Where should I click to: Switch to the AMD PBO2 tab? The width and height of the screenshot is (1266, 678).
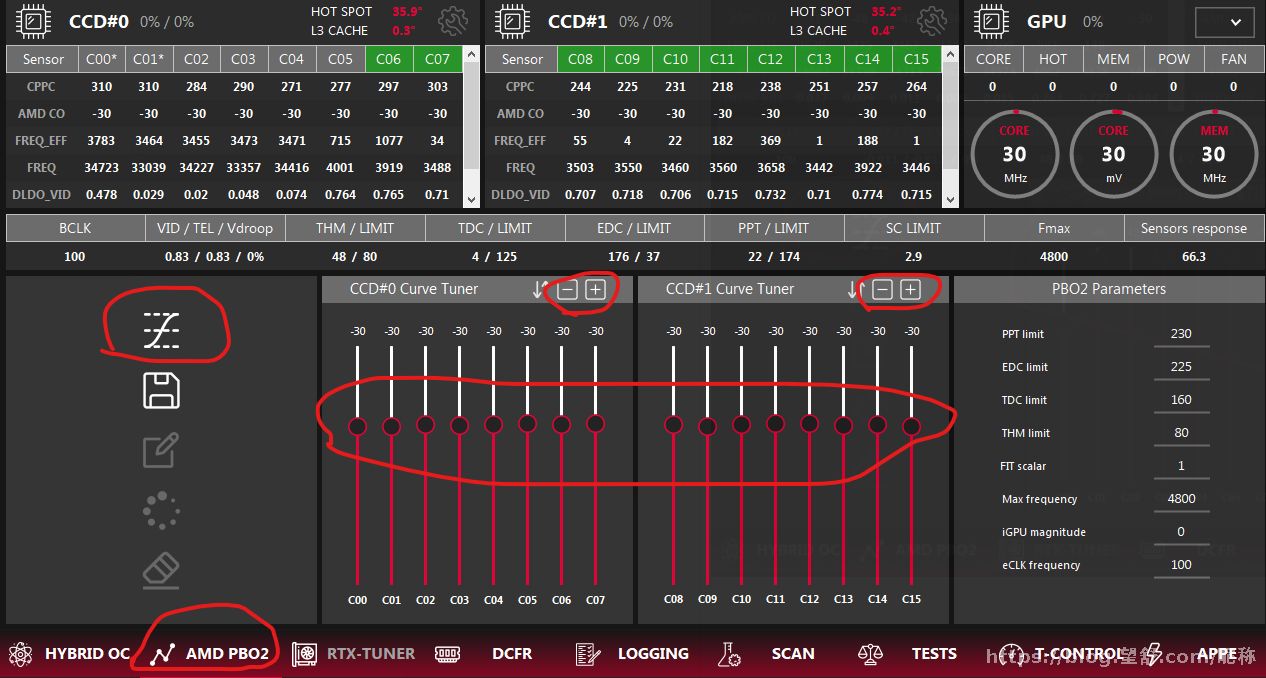tap(210, 654)
